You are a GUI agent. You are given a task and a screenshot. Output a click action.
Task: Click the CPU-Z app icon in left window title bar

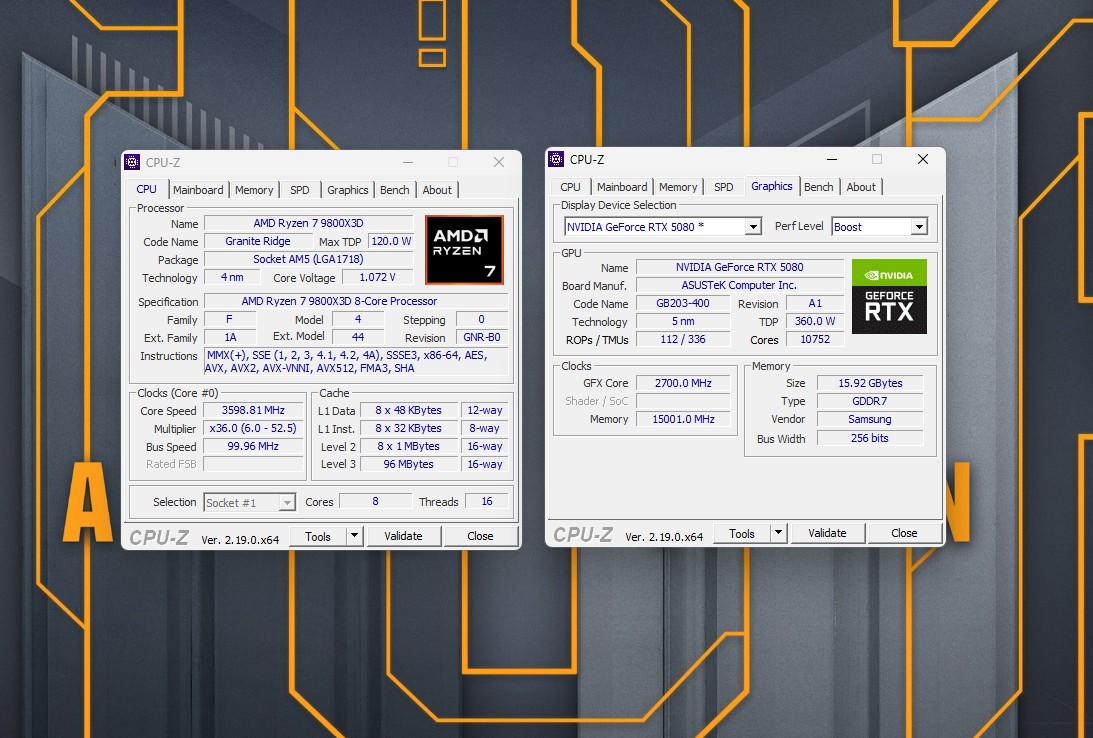click(x=132, y=162)
